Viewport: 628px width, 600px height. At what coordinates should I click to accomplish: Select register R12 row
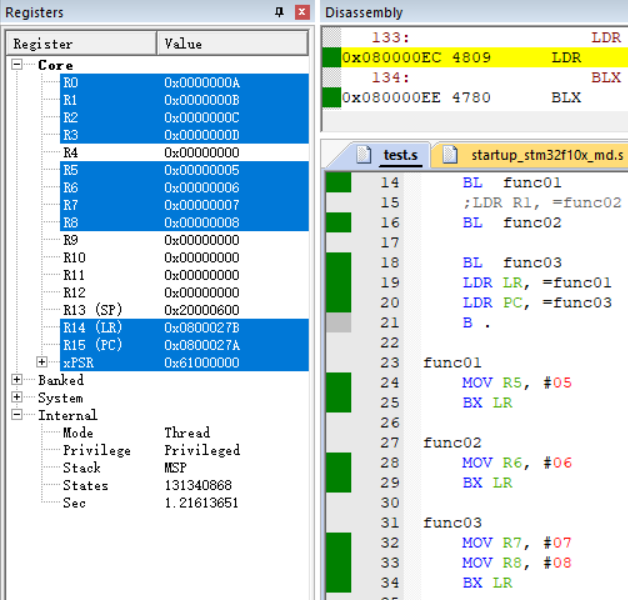click(184, 292)
